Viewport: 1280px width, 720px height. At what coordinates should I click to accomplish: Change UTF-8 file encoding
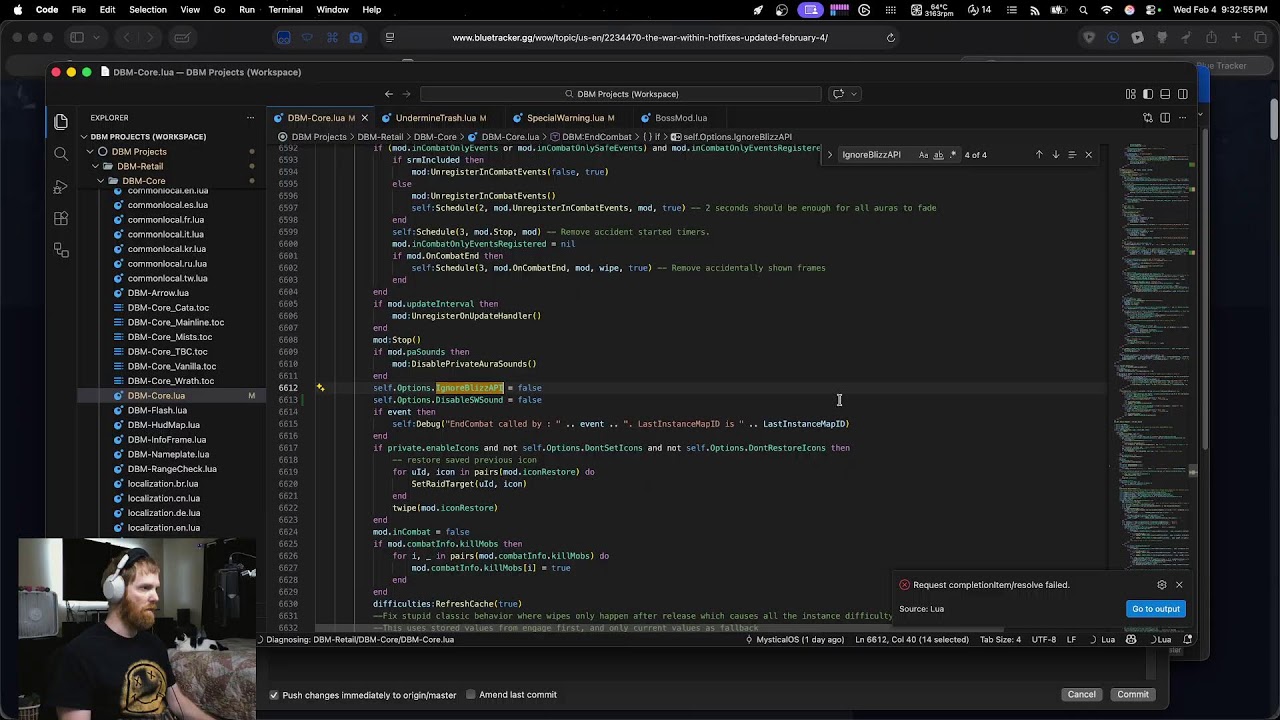tap(1043, 640)
